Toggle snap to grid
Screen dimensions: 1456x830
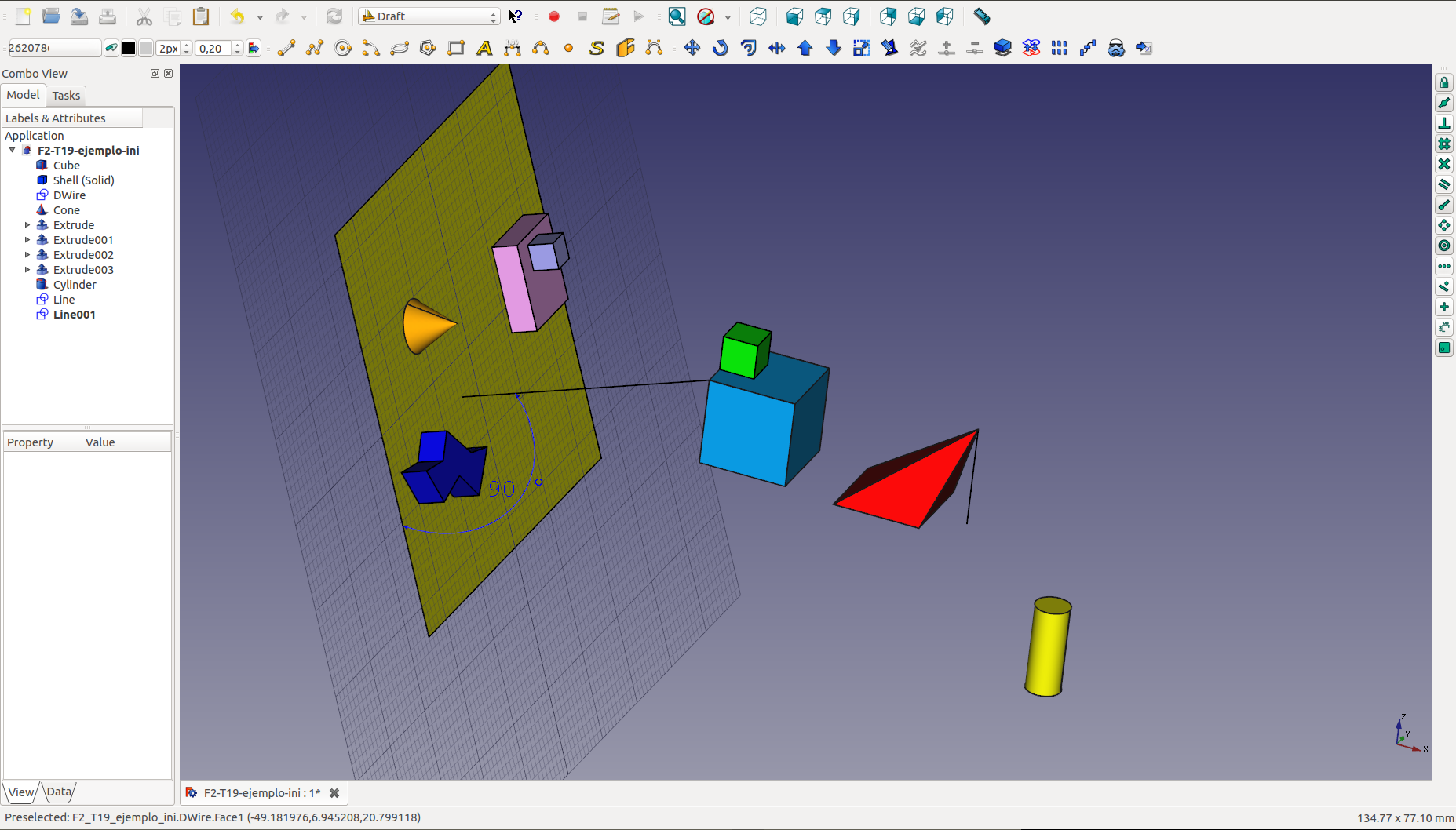click(1444, 144)
